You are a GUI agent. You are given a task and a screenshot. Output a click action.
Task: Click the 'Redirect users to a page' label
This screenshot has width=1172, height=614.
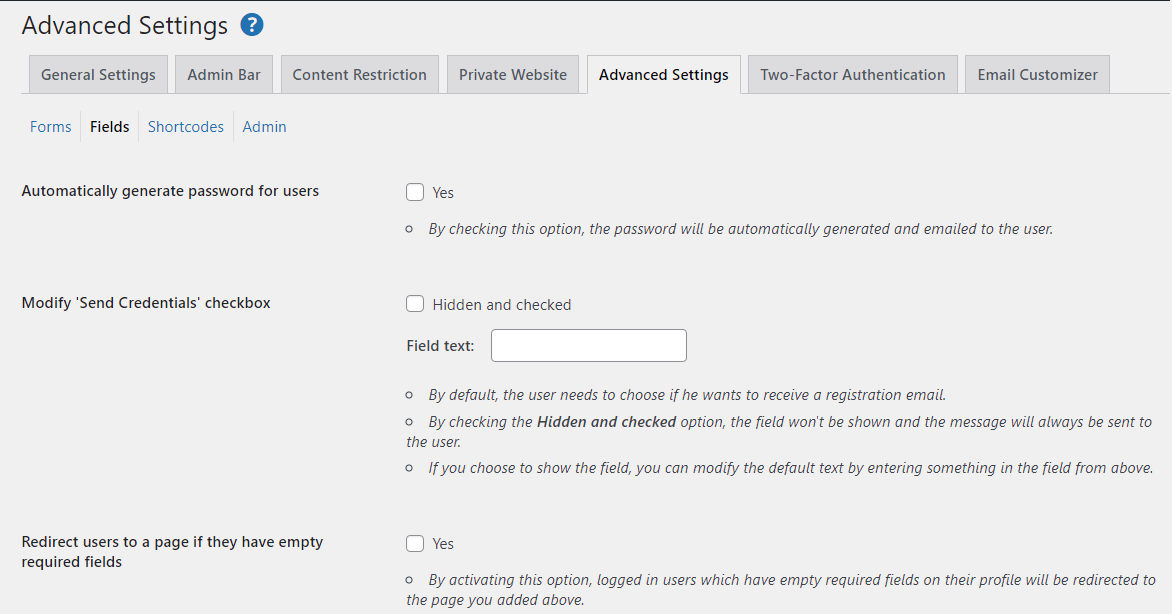pos(173,551)
